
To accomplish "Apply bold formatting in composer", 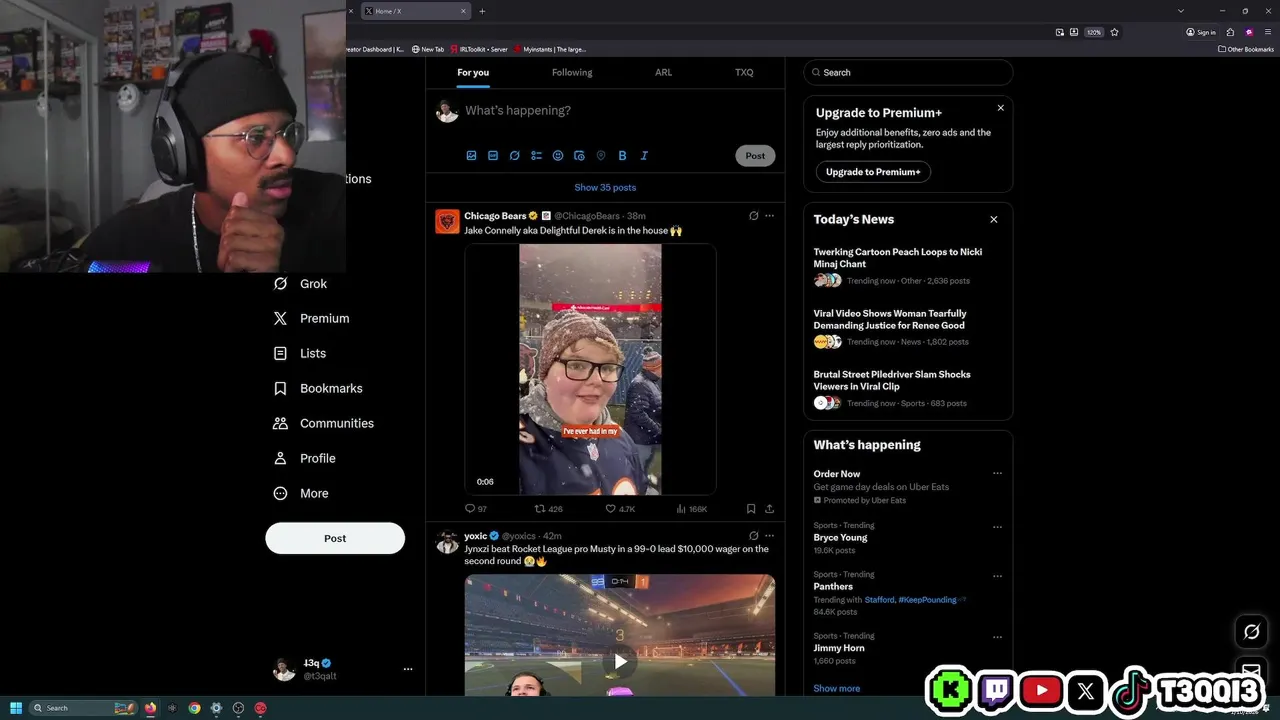I will tap(622, 156).
